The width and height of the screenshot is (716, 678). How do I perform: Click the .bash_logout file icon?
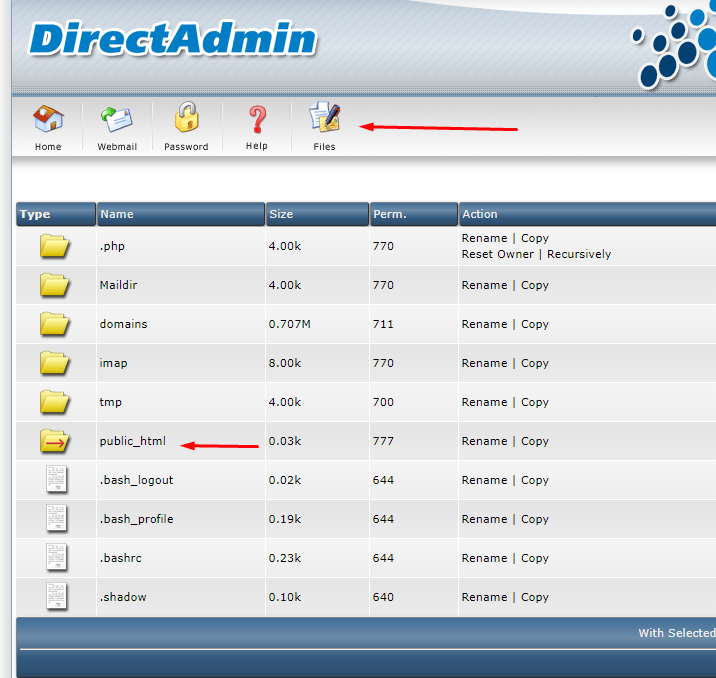tap(57, 479)
